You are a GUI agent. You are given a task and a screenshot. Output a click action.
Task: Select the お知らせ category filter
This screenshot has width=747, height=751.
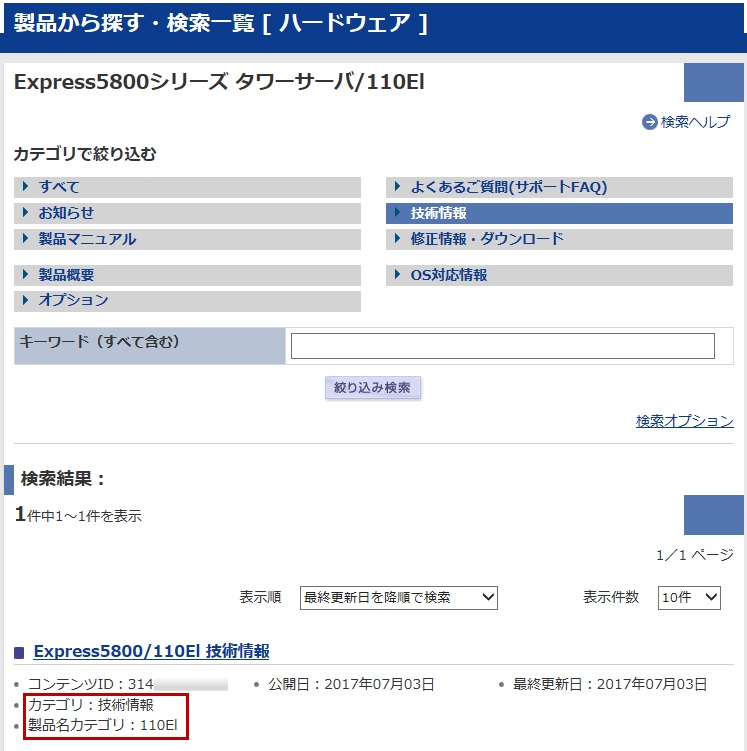[187, 213]
